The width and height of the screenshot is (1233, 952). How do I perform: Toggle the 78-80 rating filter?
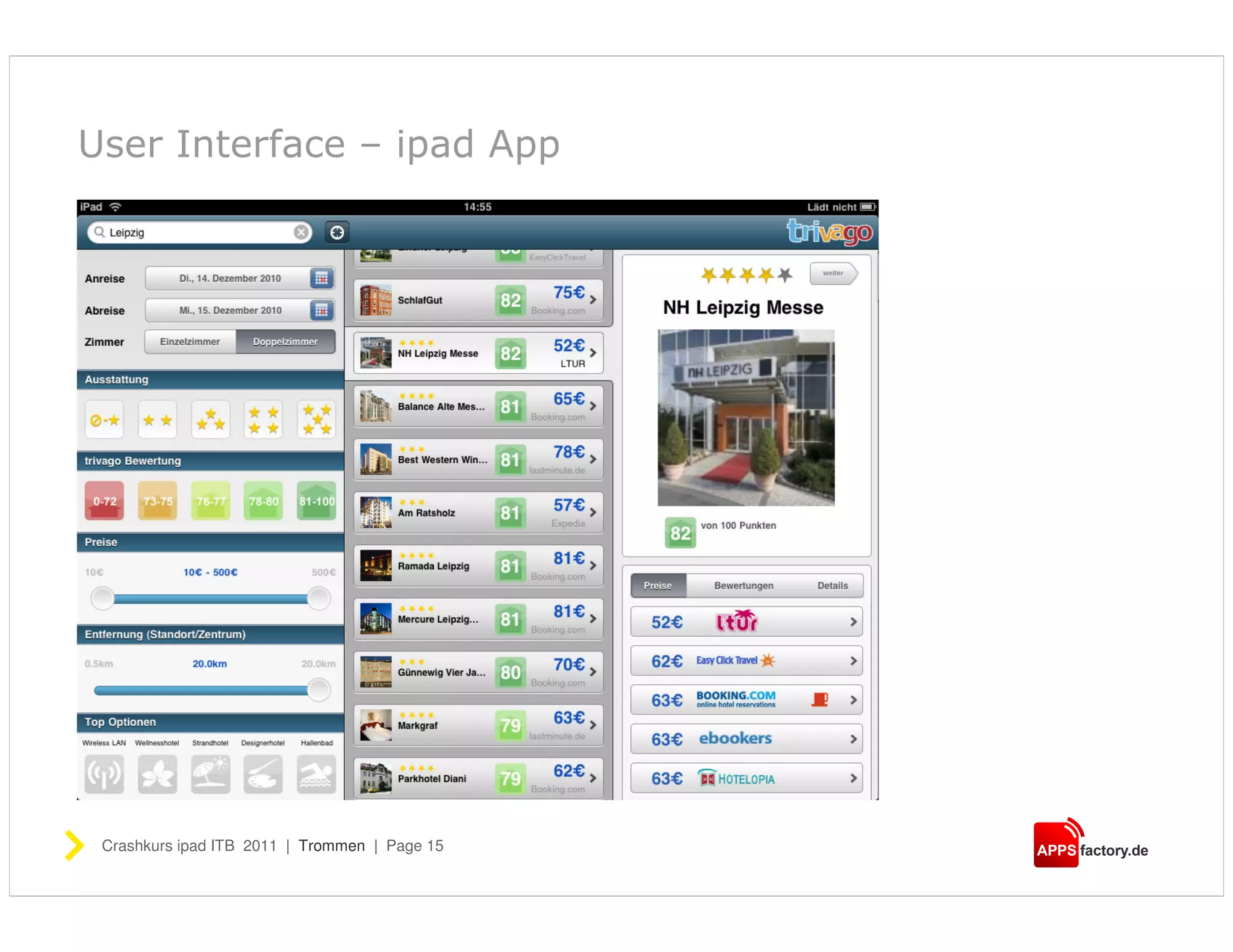[263, 501]
